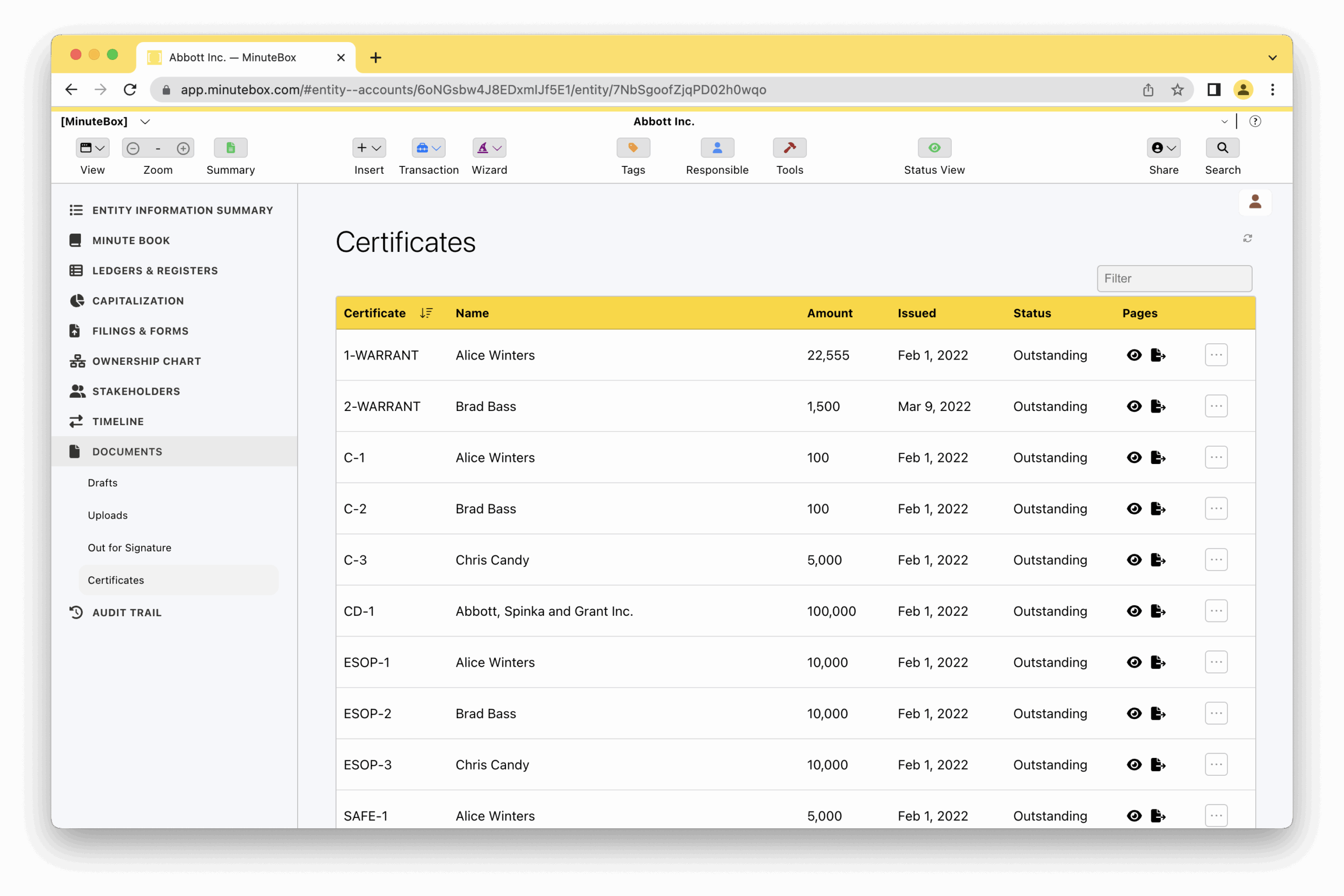The image size is (1344, 896).
Task: View the 1-WARRANT certificate with eye icon
Action: coord(1133,355)
